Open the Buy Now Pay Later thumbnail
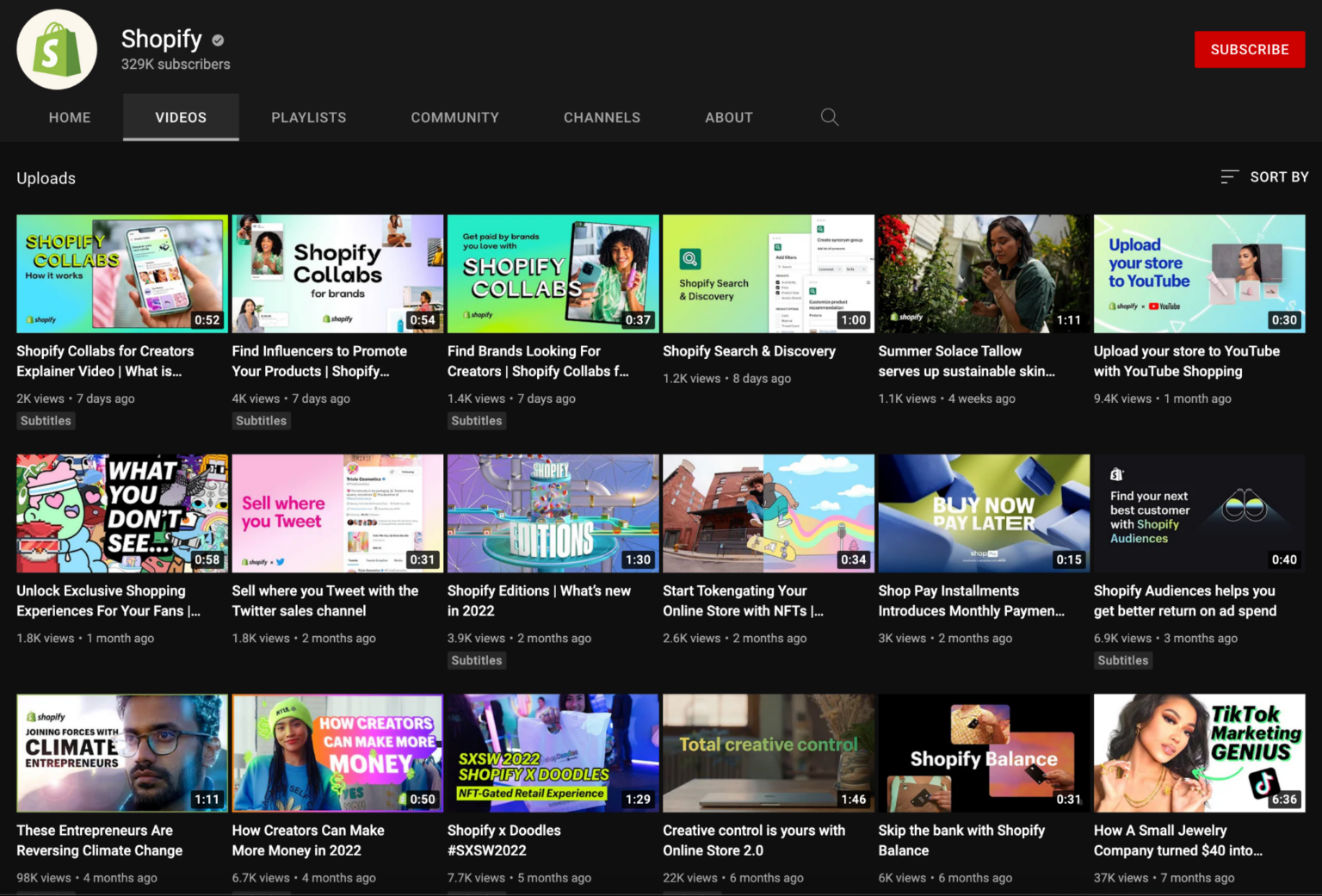Screen dimensions: 1322x896 click(x=983, y=513)
